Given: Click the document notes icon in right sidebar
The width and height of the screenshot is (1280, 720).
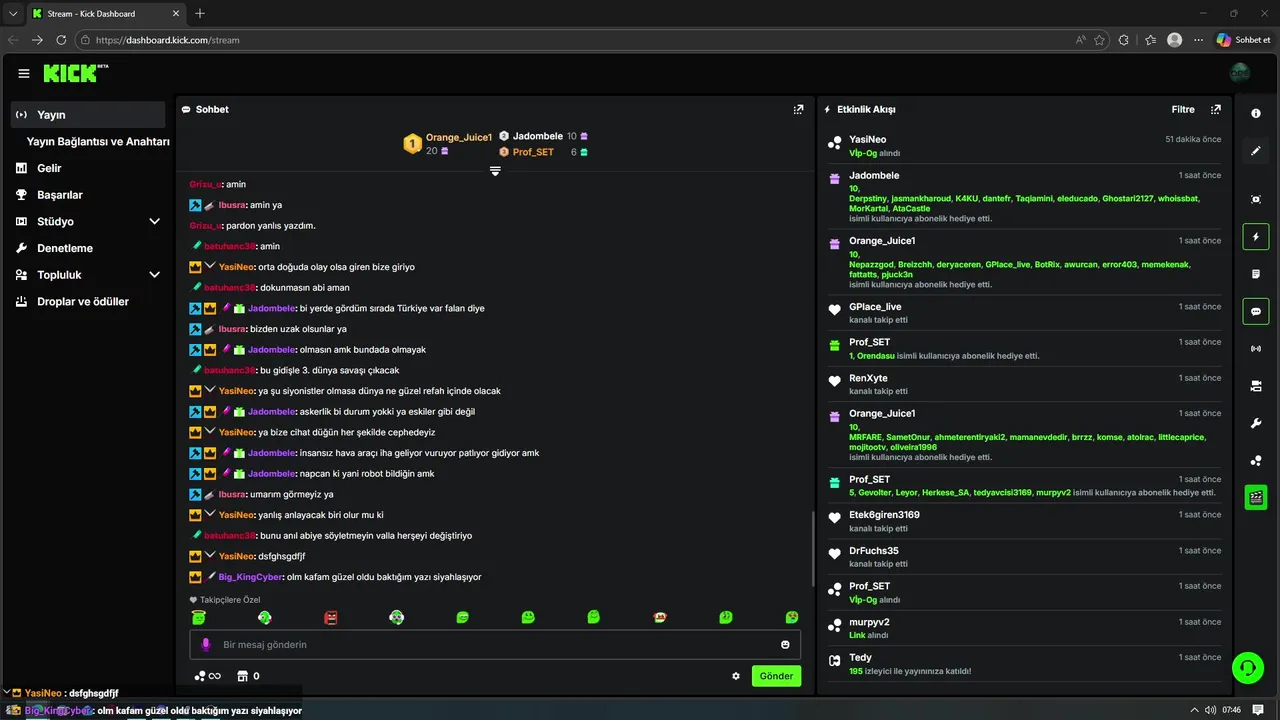Looking at the screenshot, I should coord(1256,274).
